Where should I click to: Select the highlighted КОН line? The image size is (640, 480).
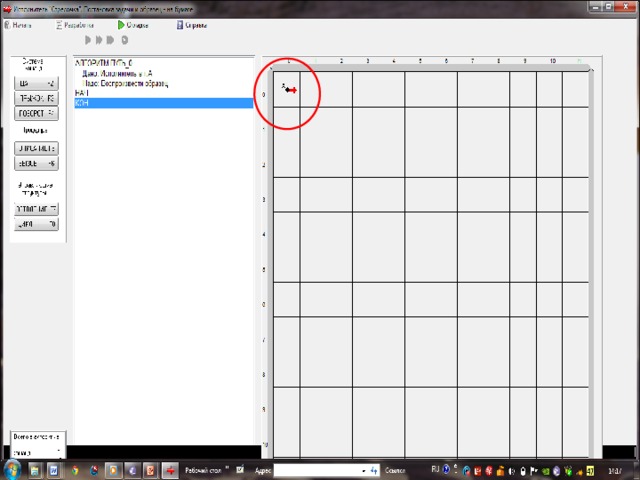(x=164, y=103)
